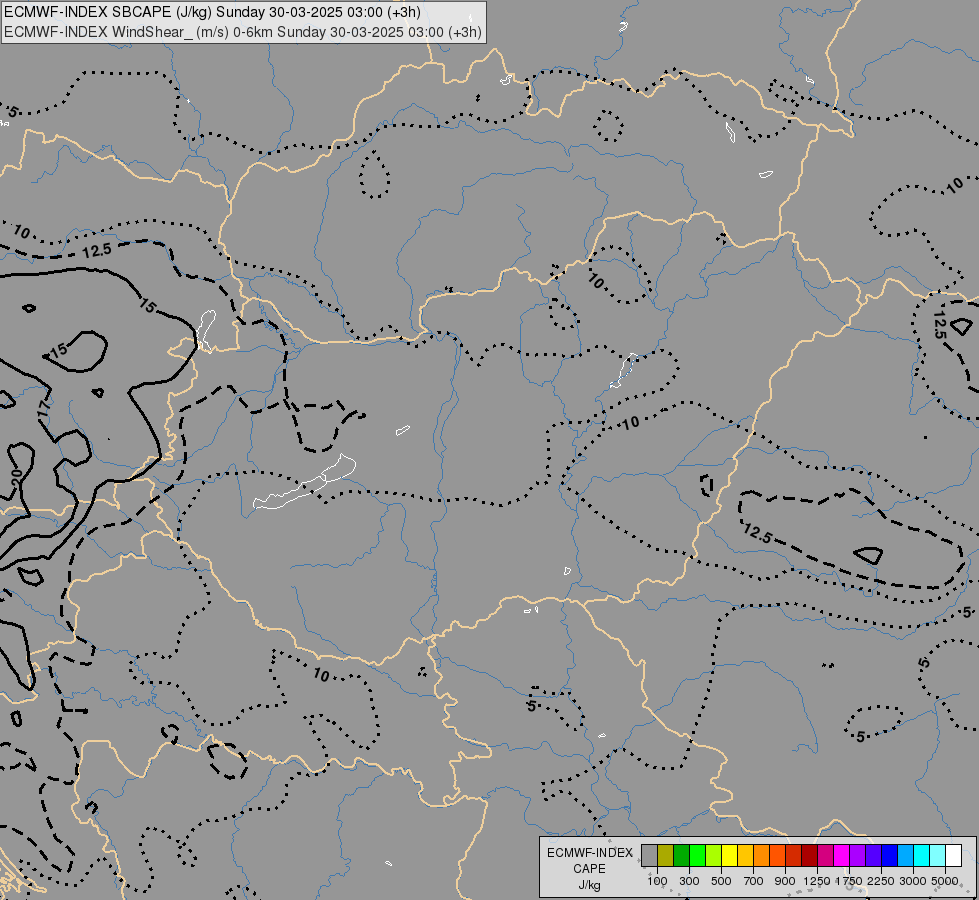The image size is (979, 900).
Task: Click the legend value "100"
Action: (x=657, y=881)
